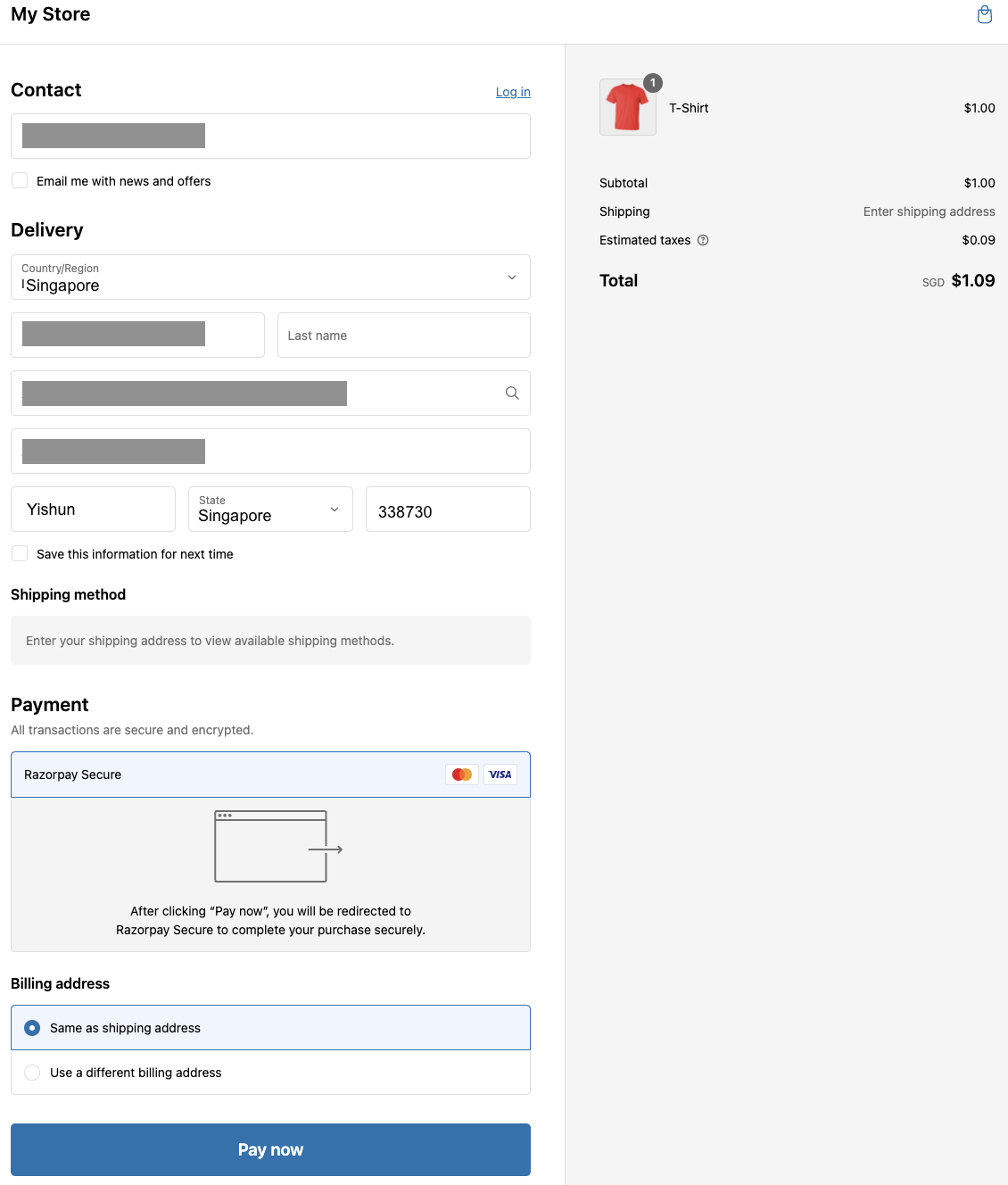Focus the Last name field
The image size is (1008, 1185).
[403, 335]
